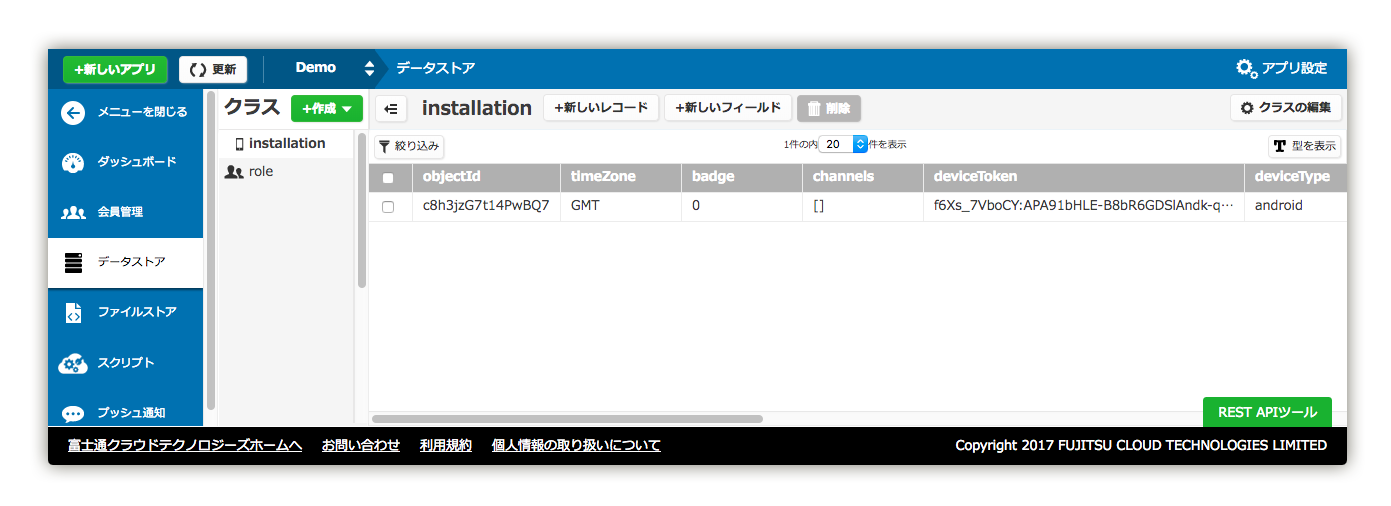1391x506 pixels.
Task: Click the deviceToken cell starting f6Xs_7VboCY
Action: [1084, 206]
